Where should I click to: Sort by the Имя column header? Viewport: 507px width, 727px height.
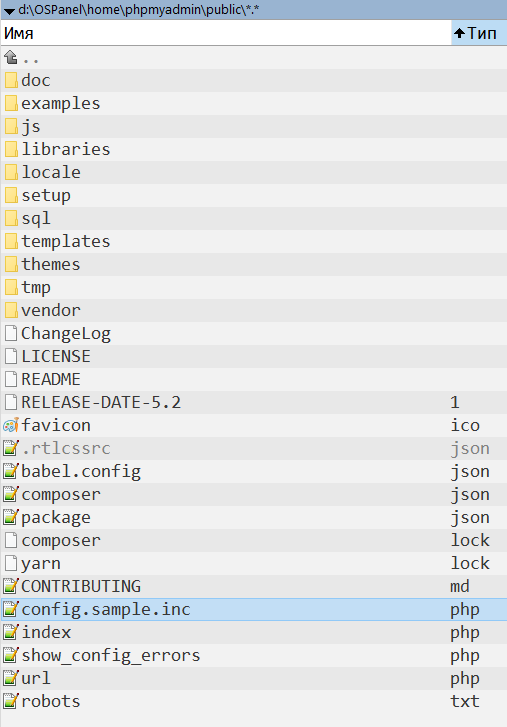(226, 33)
